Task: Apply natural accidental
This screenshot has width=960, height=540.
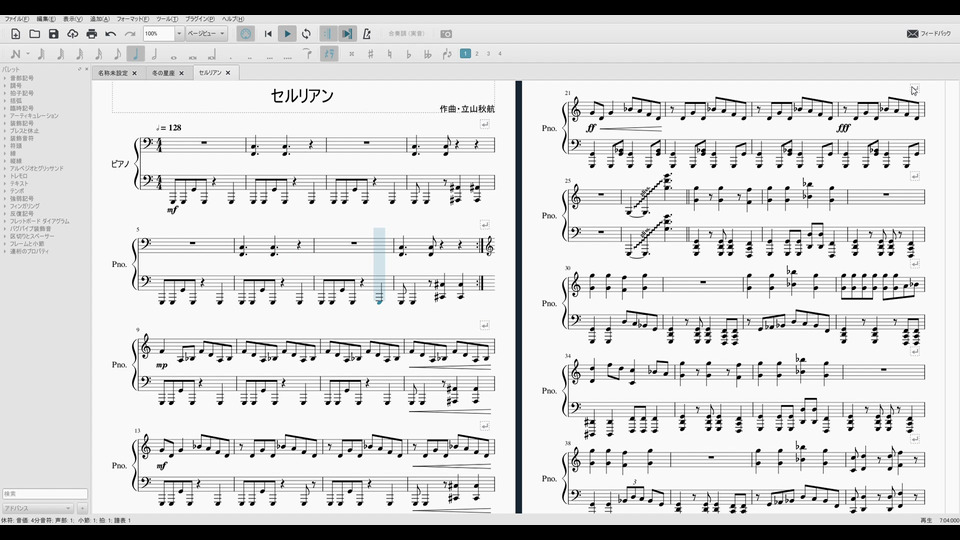Action: coord(389,54)
